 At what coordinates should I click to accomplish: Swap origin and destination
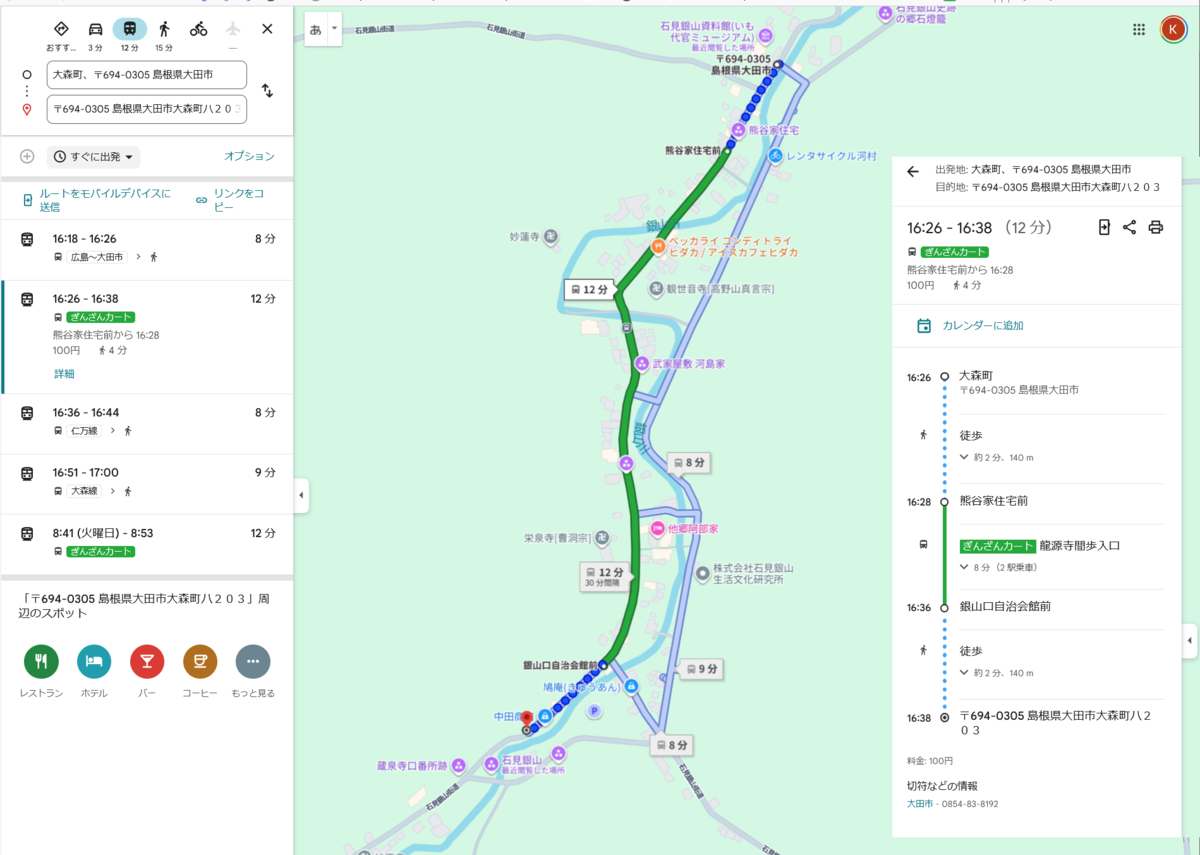tap(267, 91)
